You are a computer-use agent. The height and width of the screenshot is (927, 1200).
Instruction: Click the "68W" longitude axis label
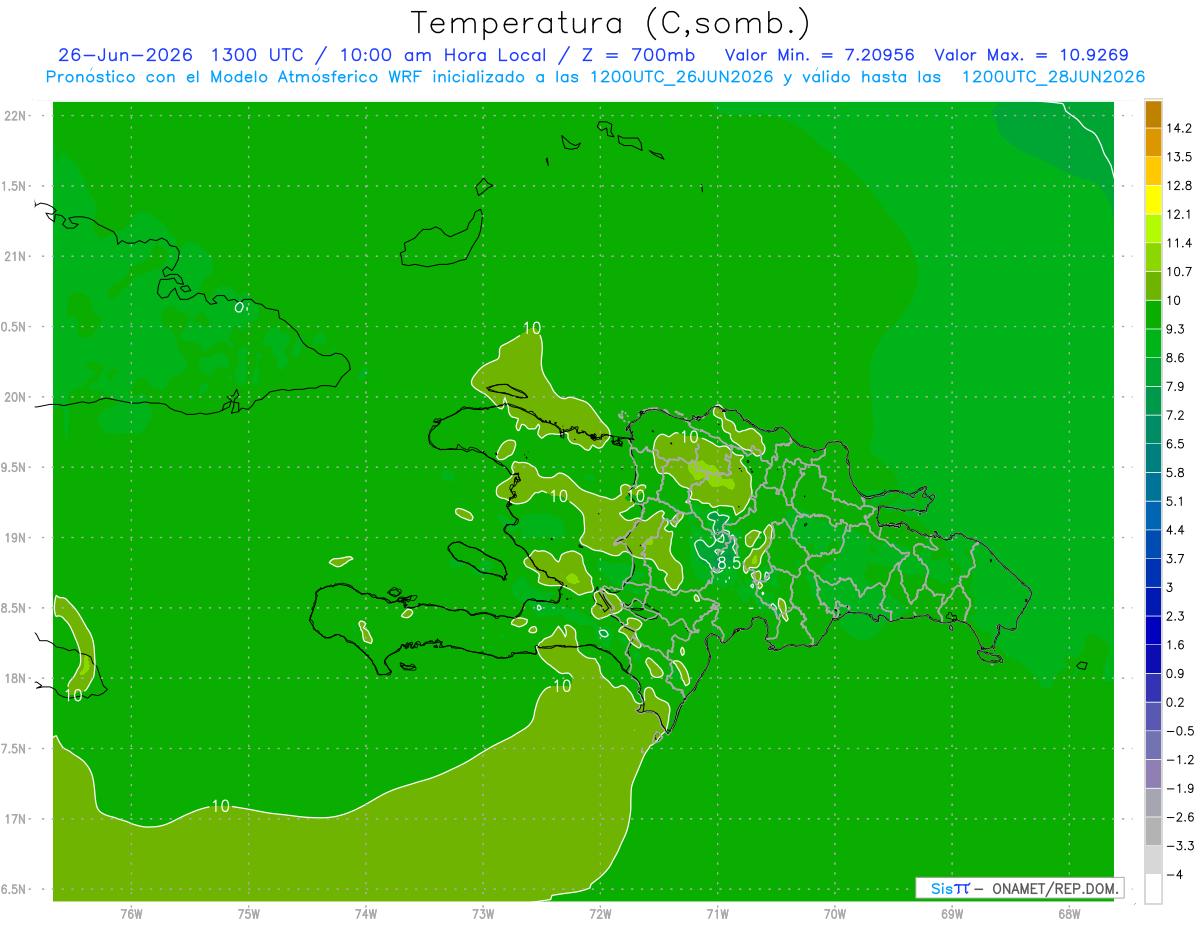coord(1068,914)
